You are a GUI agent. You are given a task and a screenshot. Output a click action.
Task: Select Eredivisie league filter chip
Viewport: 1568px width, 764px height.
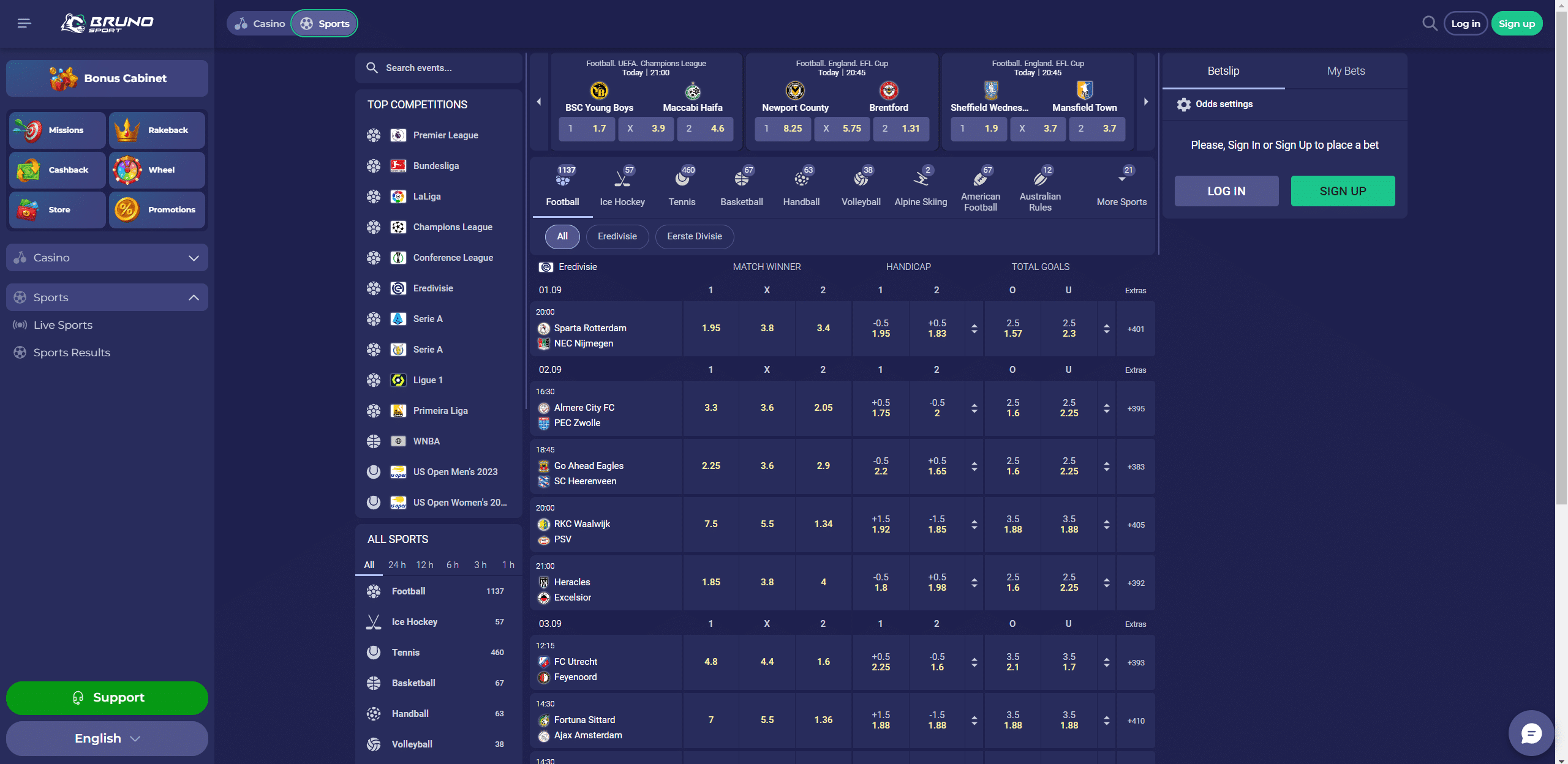pyautogui.click(x=617, y=236)
